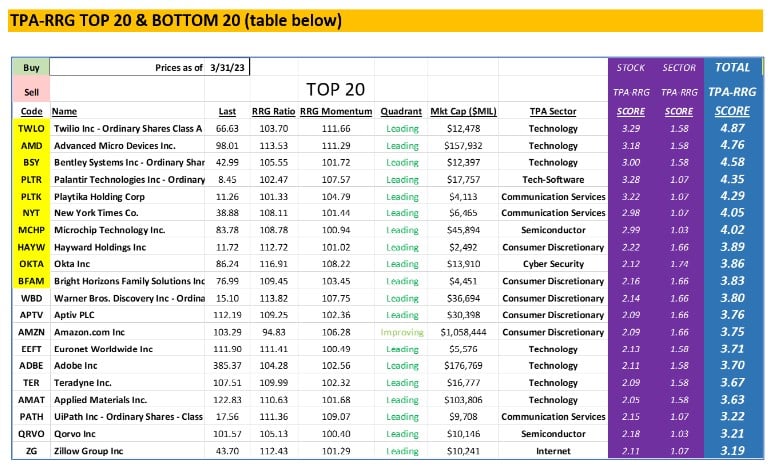Select the RRG Momentum column header
772x474 pixels.
click(x=336, y=111)
